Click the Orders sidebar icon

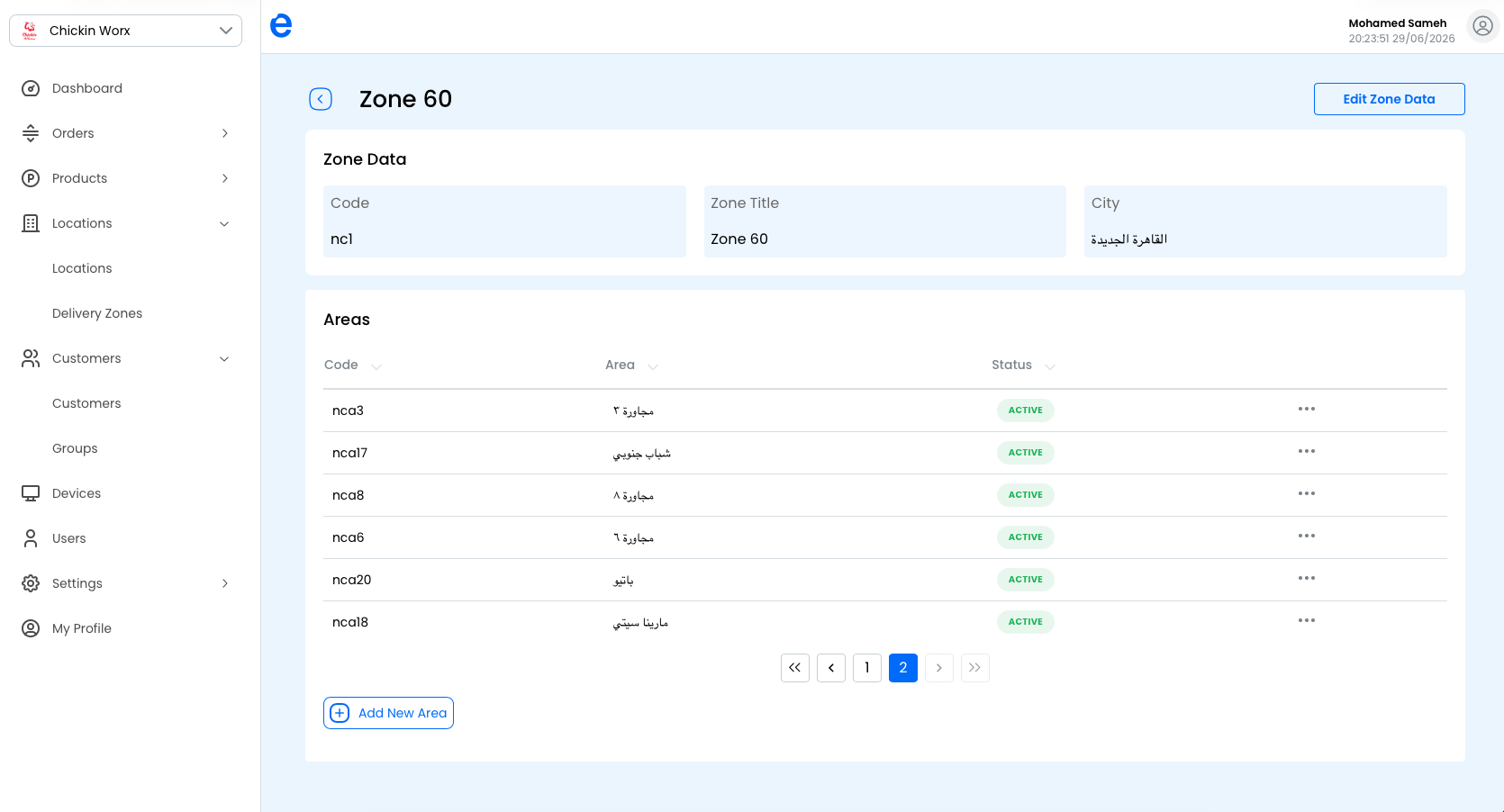[x=31, y=133]
